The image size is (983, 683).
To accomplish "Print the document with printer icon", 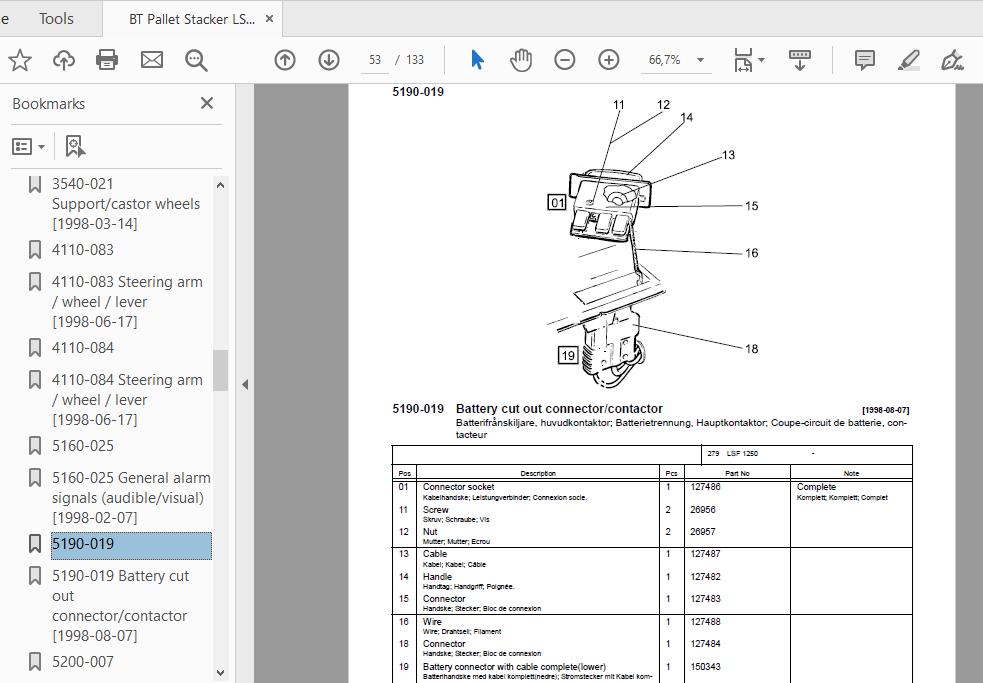I will [107, 60].
